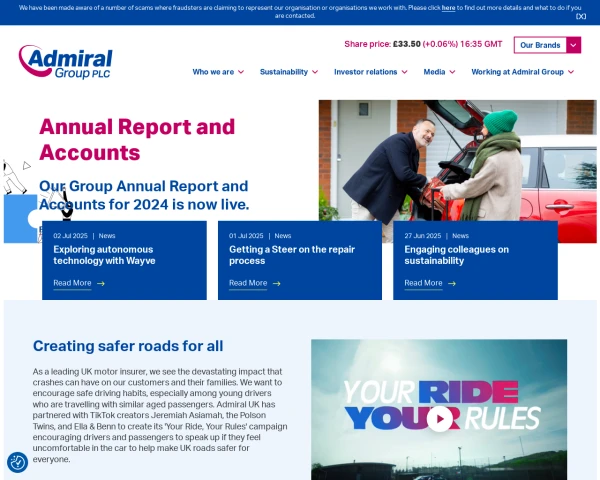Click the '27 Jun 2025' news date
The height and width of the screenshot is (480, 600).
coord(422,236)
